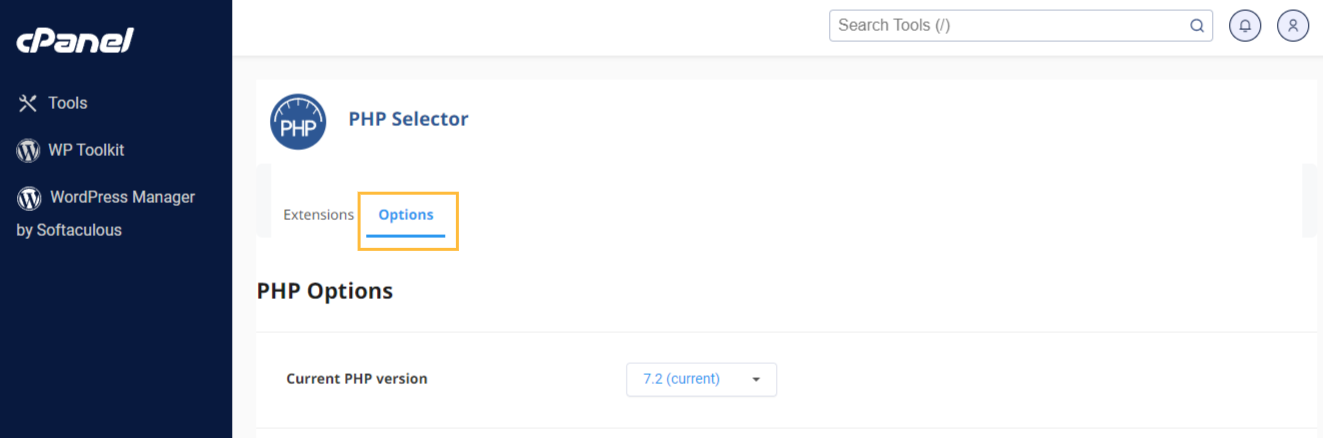
Task: Click the PHP Options heading
Action: coord(325,291)
